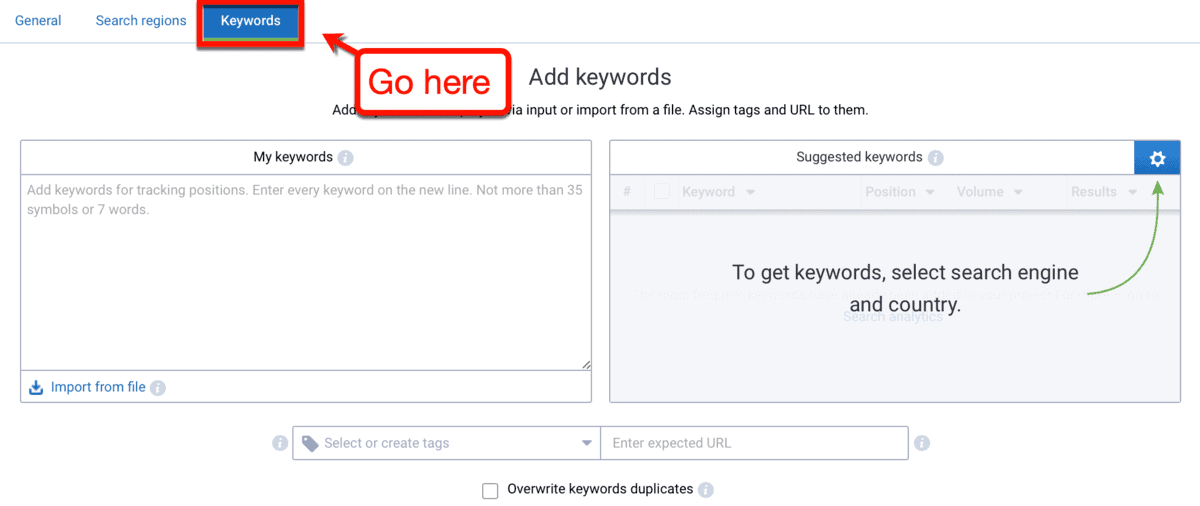Image resolution: width=1200 pixels, height=506 pixels.
Task: Sort suggested keywords by Volume column
Action: click(x=989, y=192)
